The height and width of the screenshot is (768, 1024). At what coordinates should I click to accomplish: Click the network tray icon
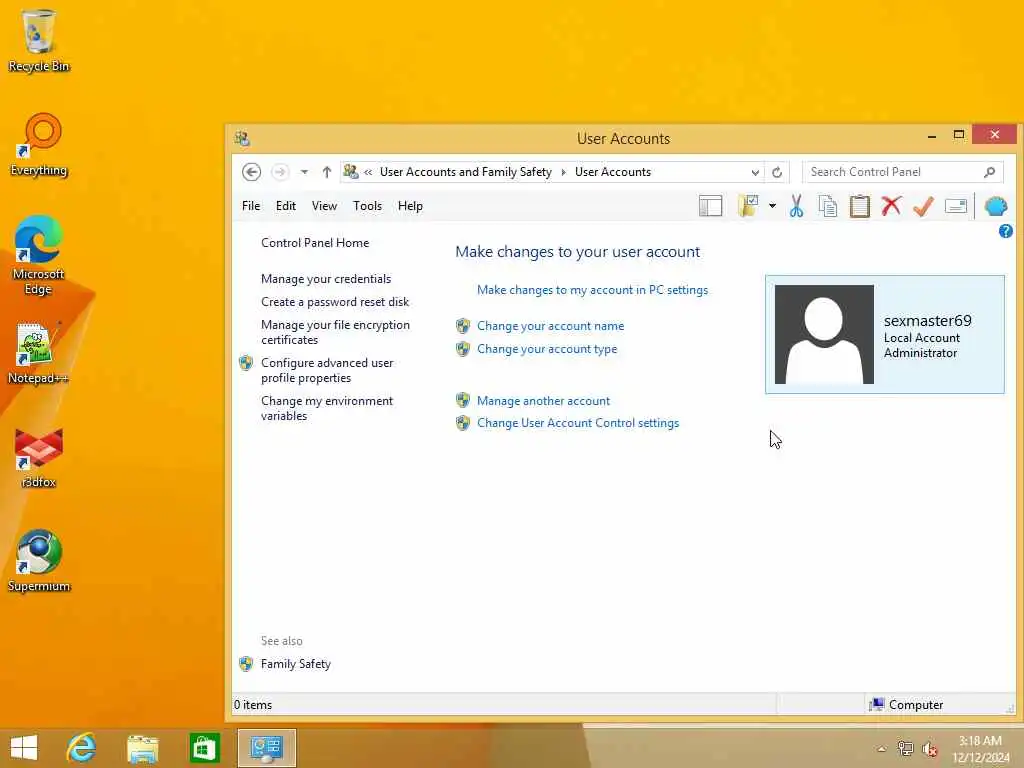click(905, 749)
